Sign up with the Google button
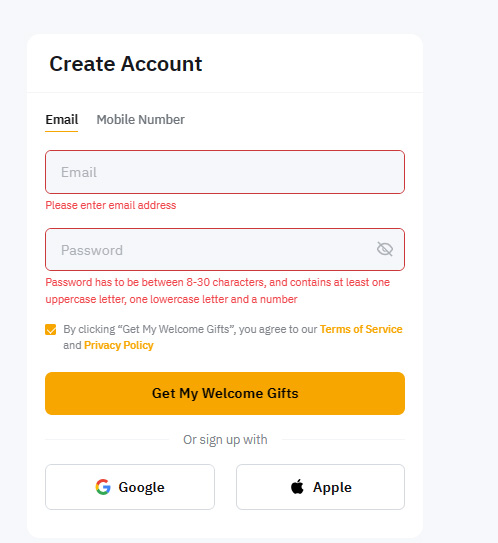The image size is (498, 543). (130, 487)
